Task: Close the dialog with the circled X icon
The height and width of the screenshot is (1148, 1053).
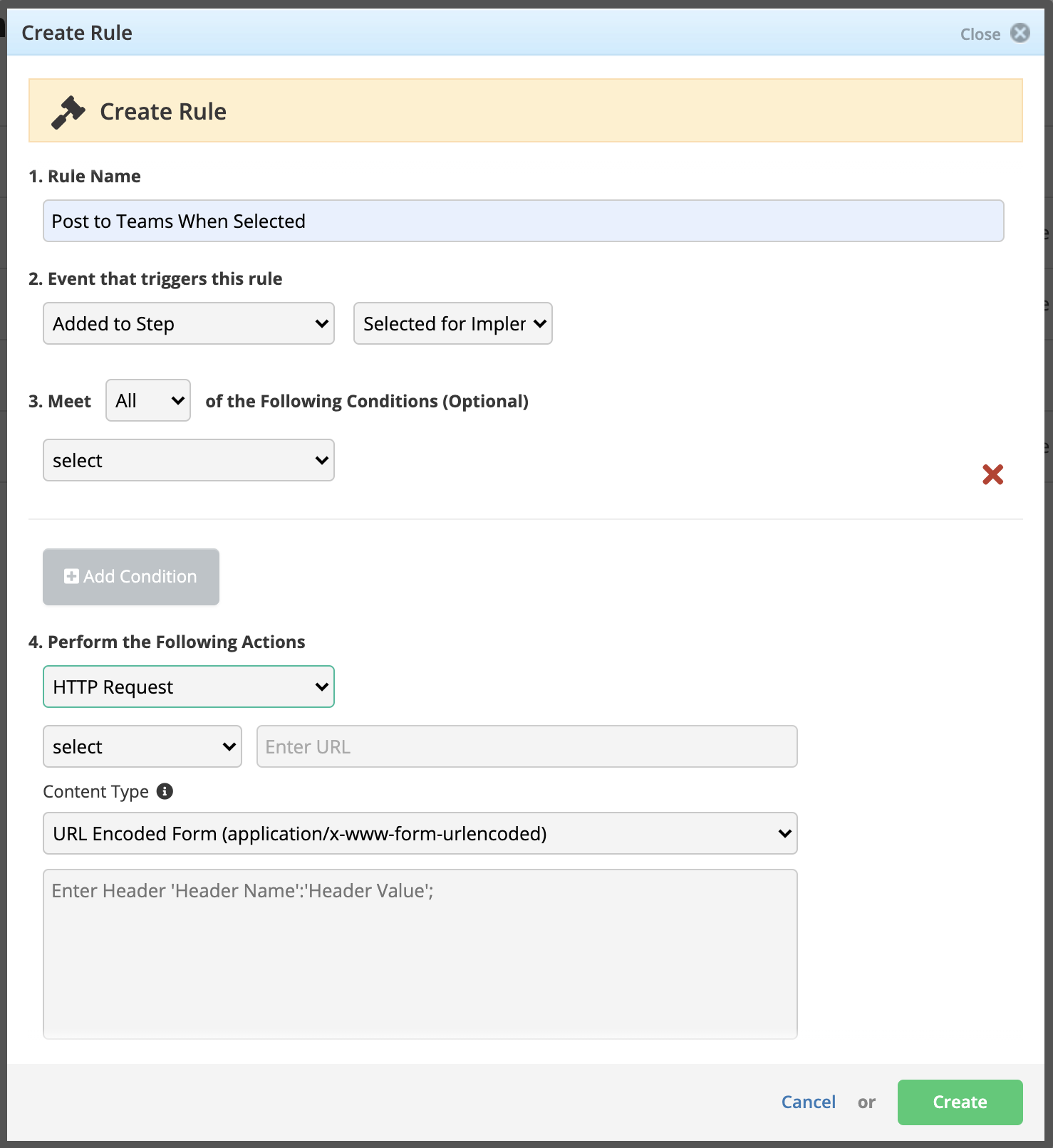Action: tap(1020, 33)
